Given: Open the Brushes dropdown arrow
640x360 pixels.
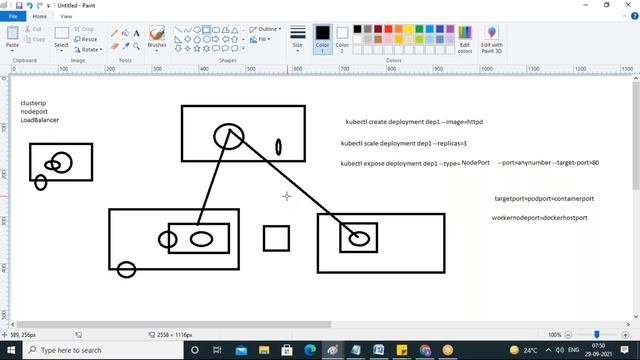Looking at the screenshot, I should tap(157, 51).
